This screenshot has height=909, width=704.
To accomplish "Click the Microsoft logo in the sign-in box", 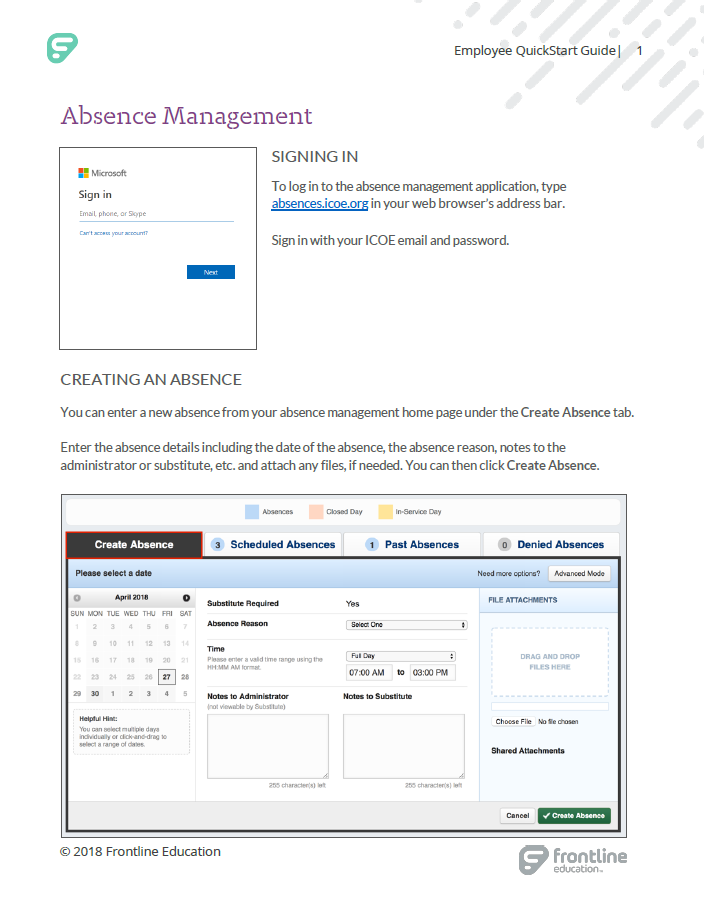I will coord(84,173).
